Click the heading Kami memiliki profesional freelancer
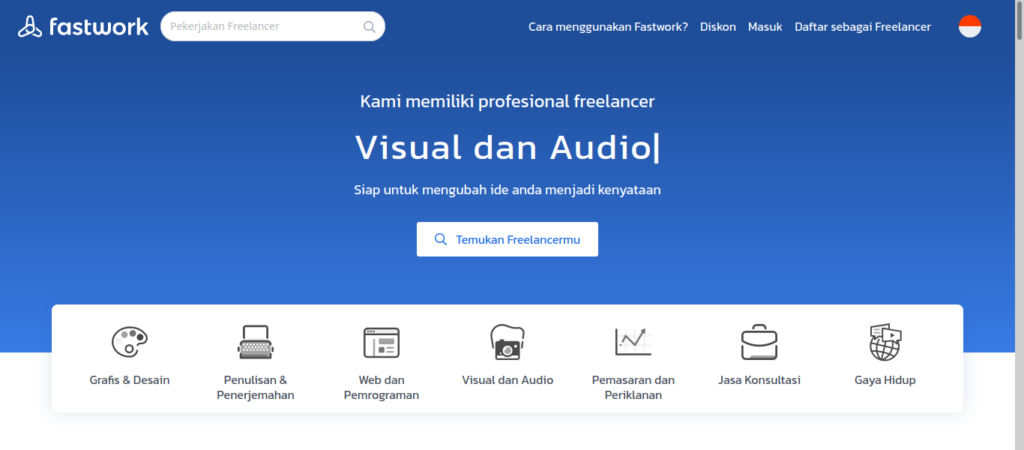1024x450 pixels. tap(507, 102)
